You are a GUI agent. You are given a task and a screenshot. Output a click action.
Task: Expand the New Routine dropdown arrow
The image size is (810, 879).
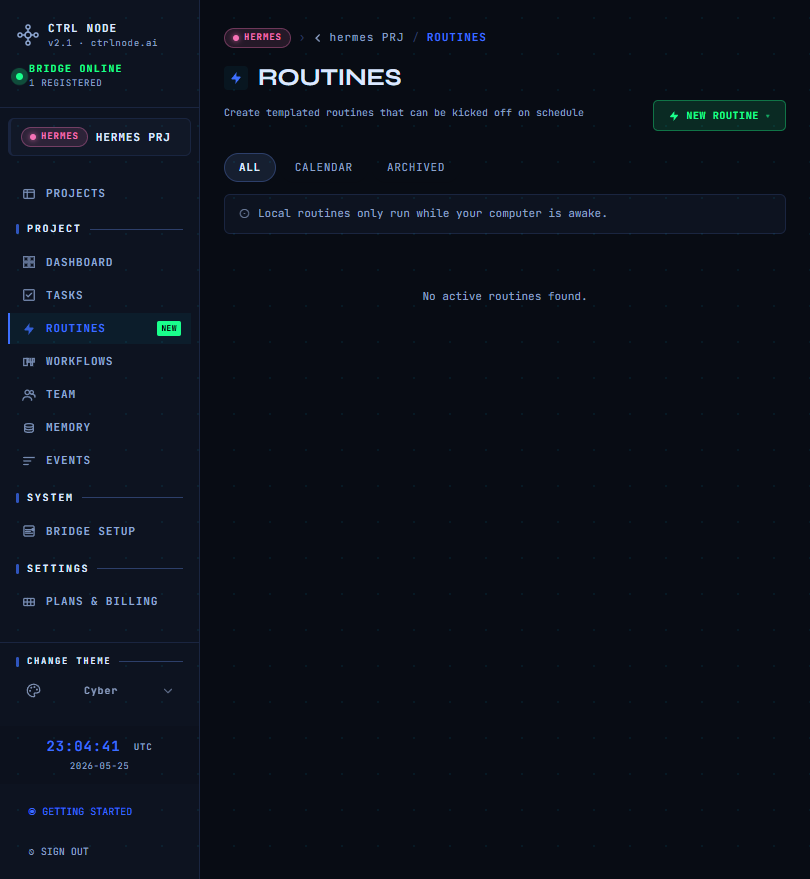(x=768, y=116)
